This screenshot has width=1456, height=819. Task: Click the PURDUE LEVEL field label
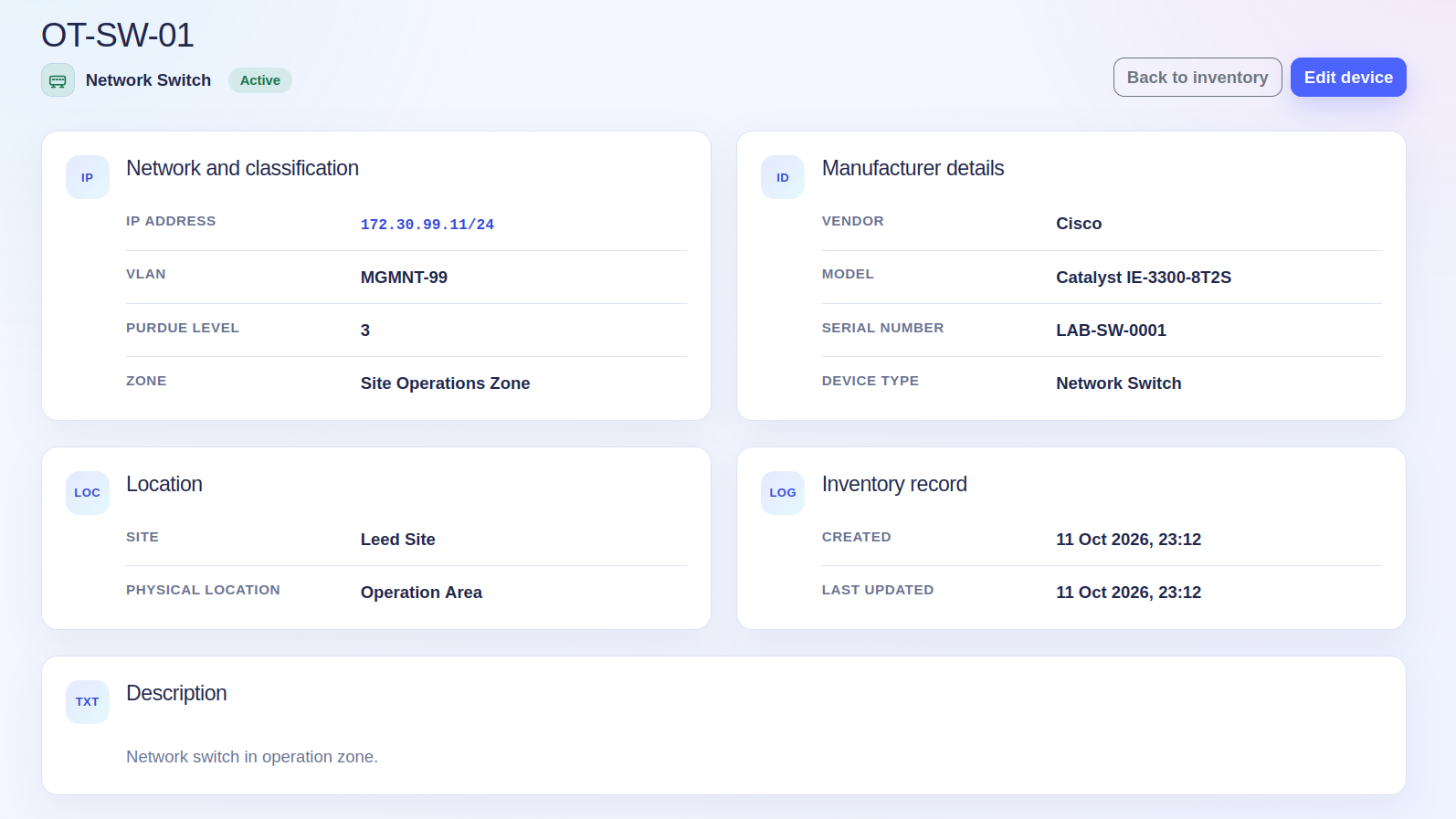tap(183, 328)
